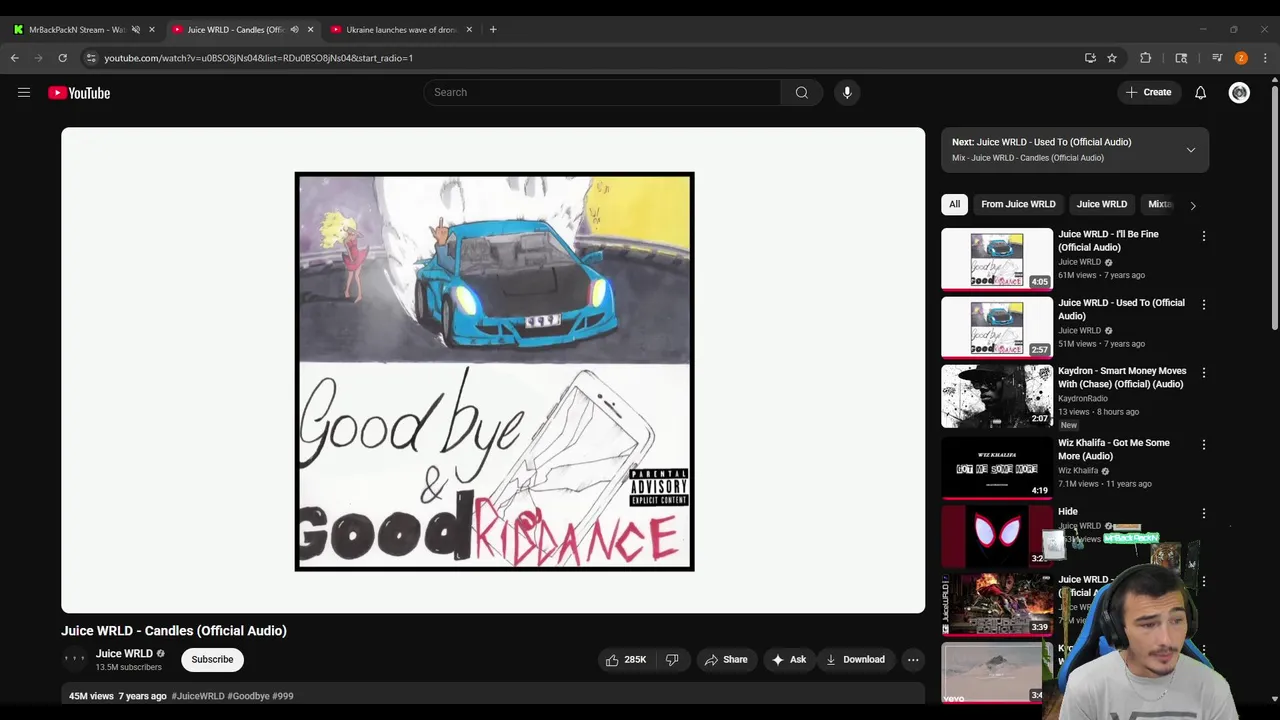Open Kaydron Smart Money Moves thumbnail
Image resolution: width=1280 pixels, height=720 pixels.
coord(997,396)
